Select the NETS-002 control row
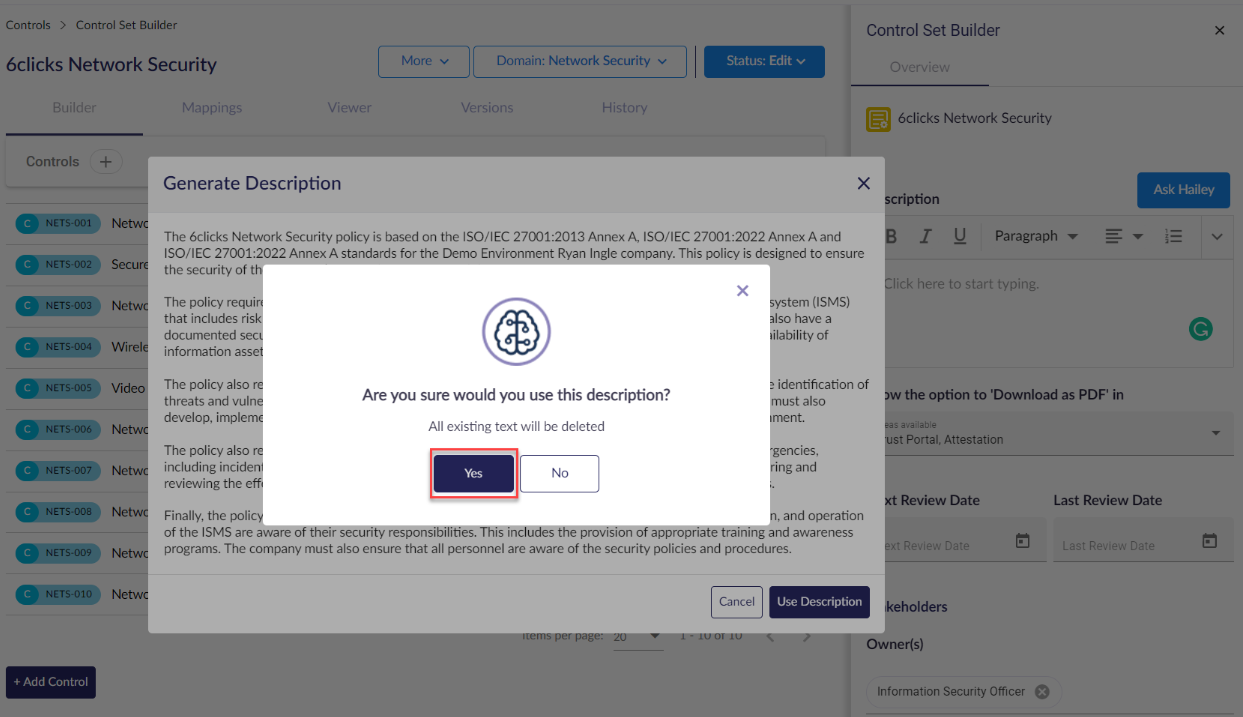Screen dimensions: 1243x717 (x=78, y=264)
